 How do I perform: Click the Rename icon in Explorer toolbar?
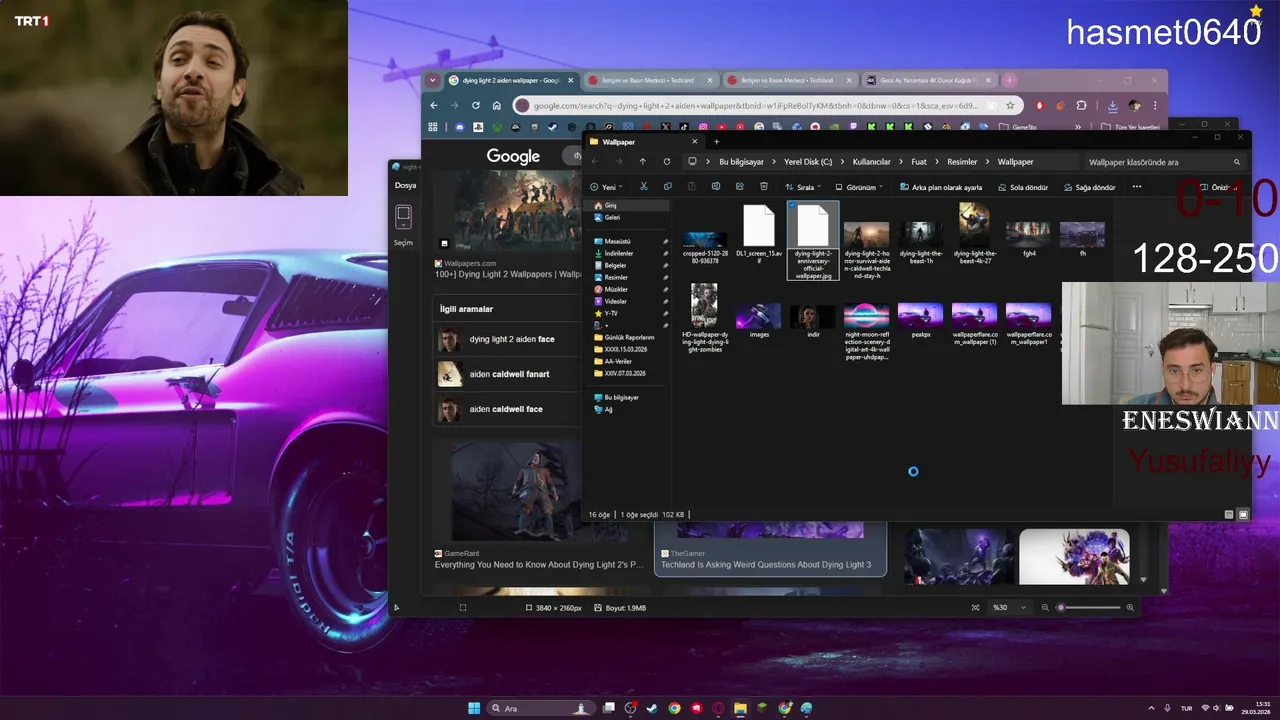(716, 187)
